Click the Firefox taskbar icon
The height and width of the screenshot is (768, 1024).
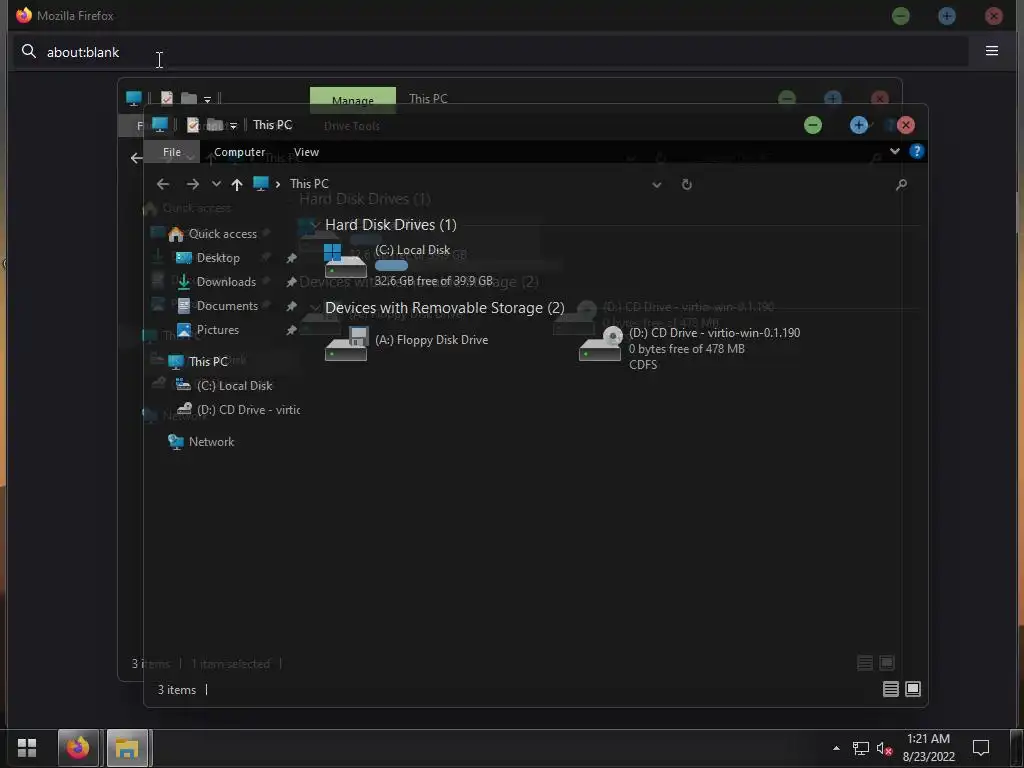[78, 748]
